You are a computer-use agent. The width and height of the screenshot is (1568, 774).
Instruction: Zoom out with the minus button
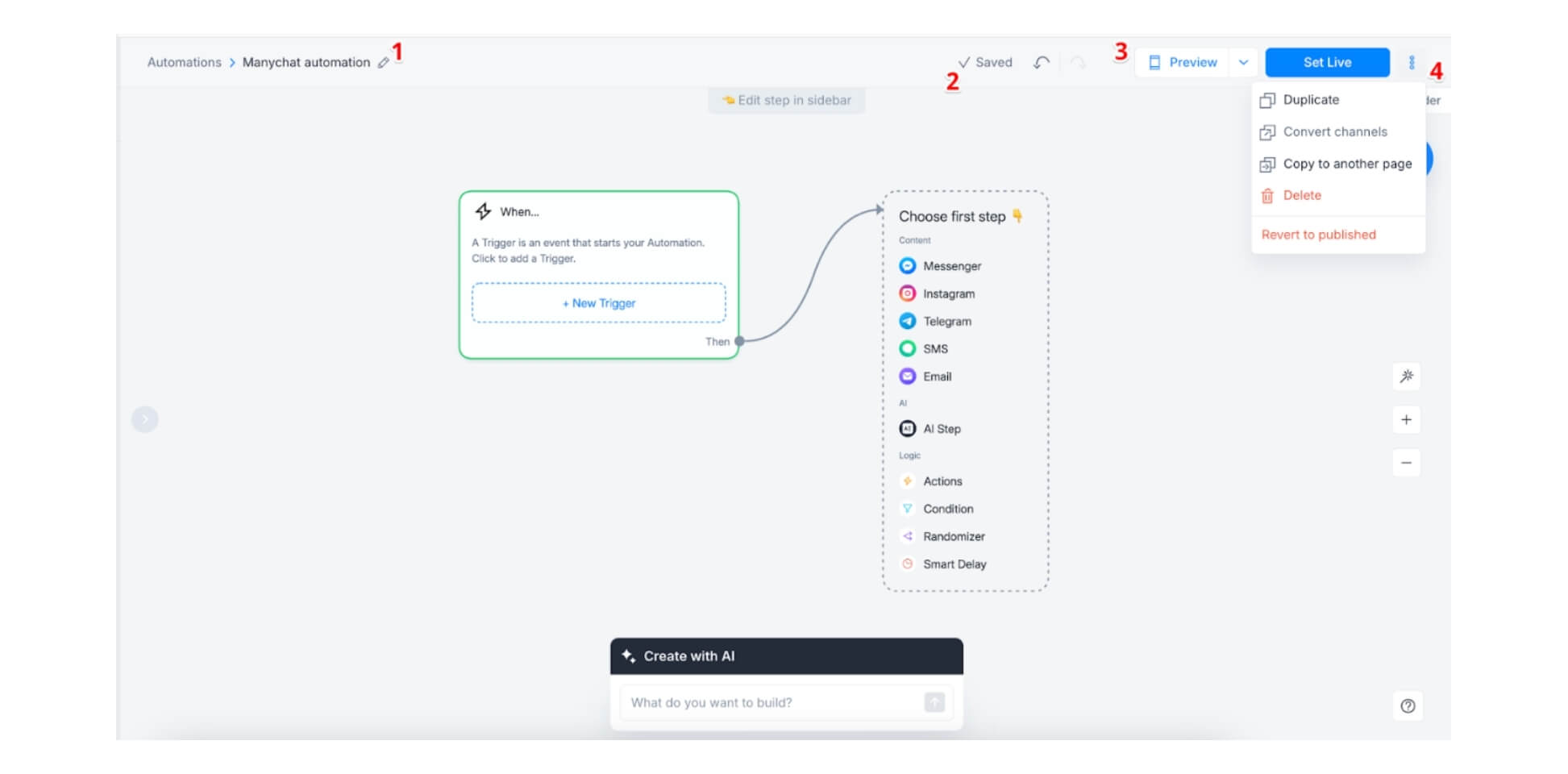click(1406, 463)
